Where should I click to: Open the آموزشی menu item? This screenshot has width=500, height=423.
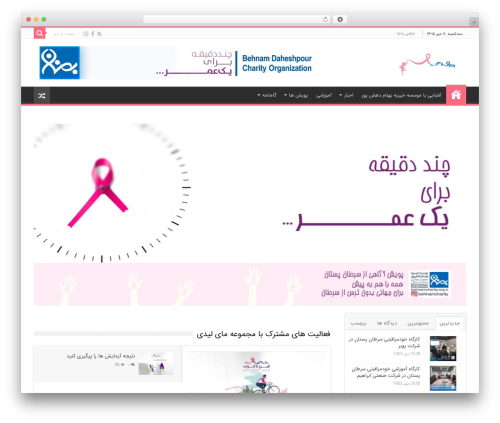(x=324, y=95)
